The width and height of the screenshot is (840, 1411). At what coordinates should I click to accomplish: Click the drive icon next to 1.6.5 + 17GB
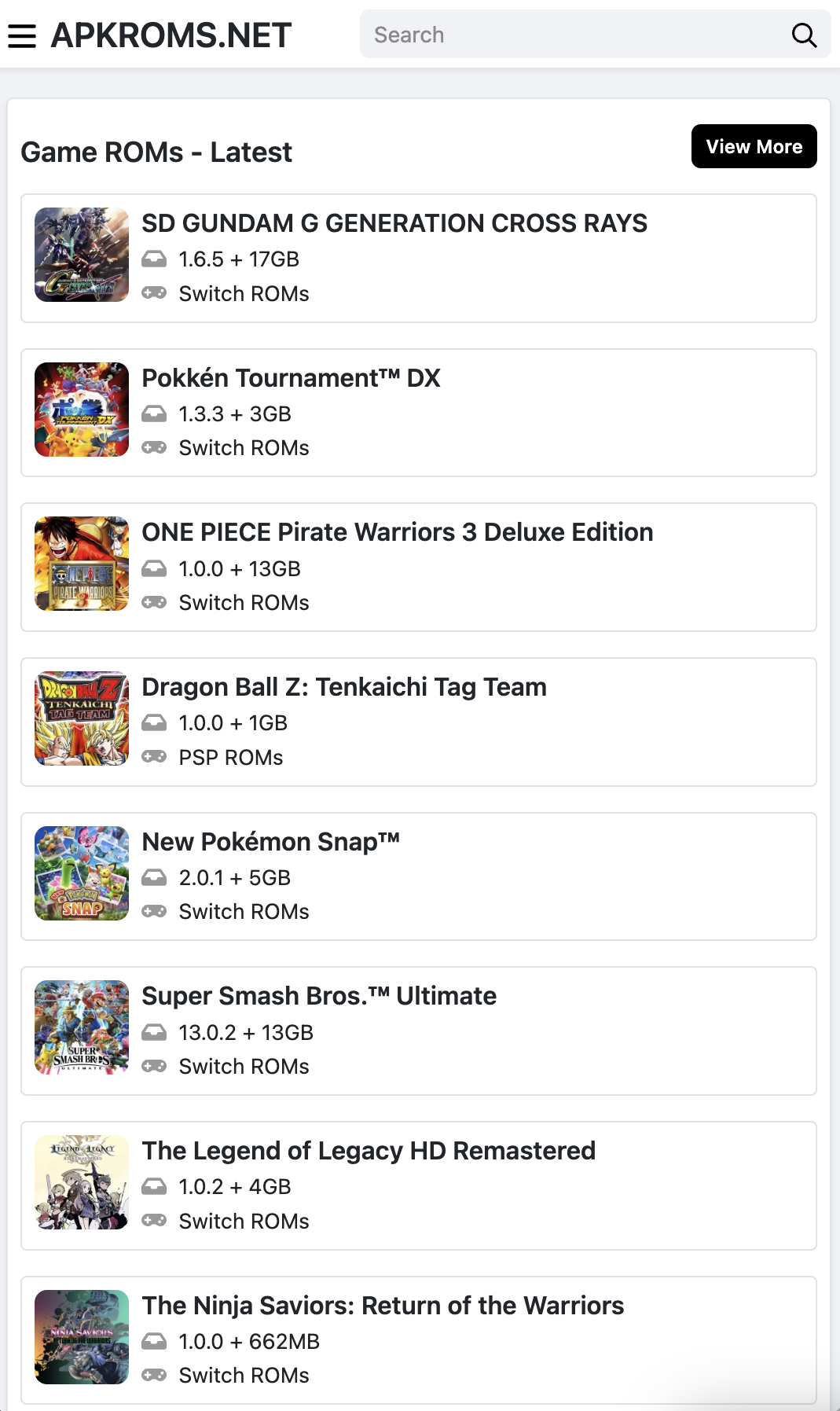click(154, 259)
